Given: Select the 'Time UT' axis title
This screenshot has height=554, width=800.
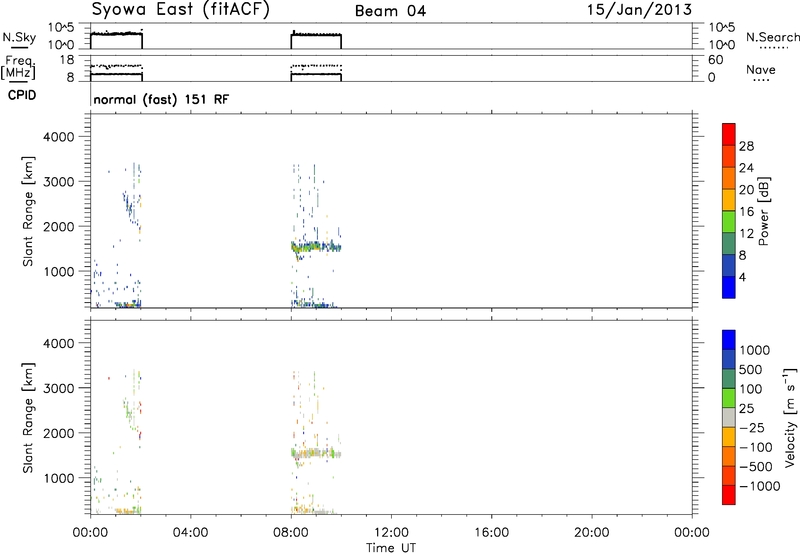Looking at the screenshot, I should click(391, 548).
